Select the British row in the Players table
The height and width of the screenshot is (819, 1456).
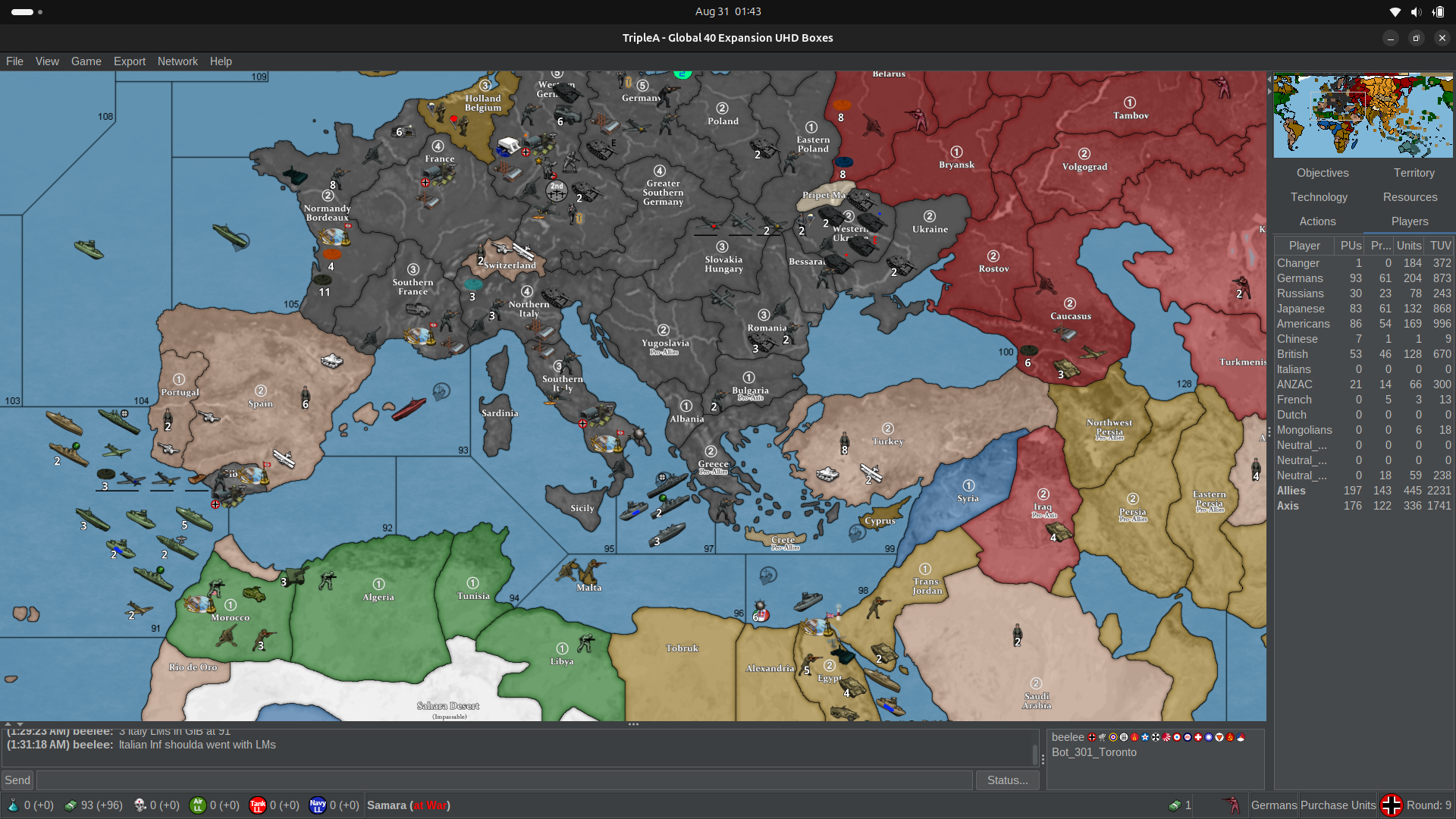(1363, 354)
